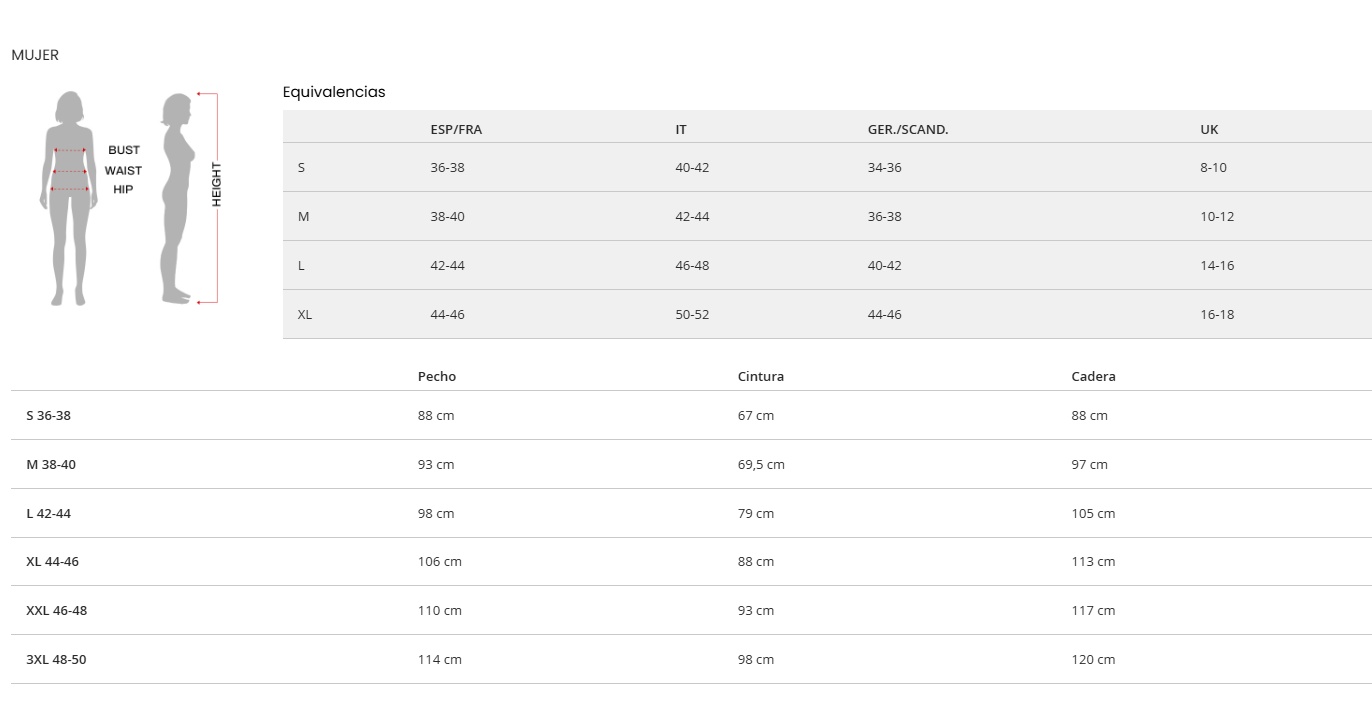Click the IT column header
Image resolution: width=1372 pixels, height=720 pixels.
tap(681, 129)
